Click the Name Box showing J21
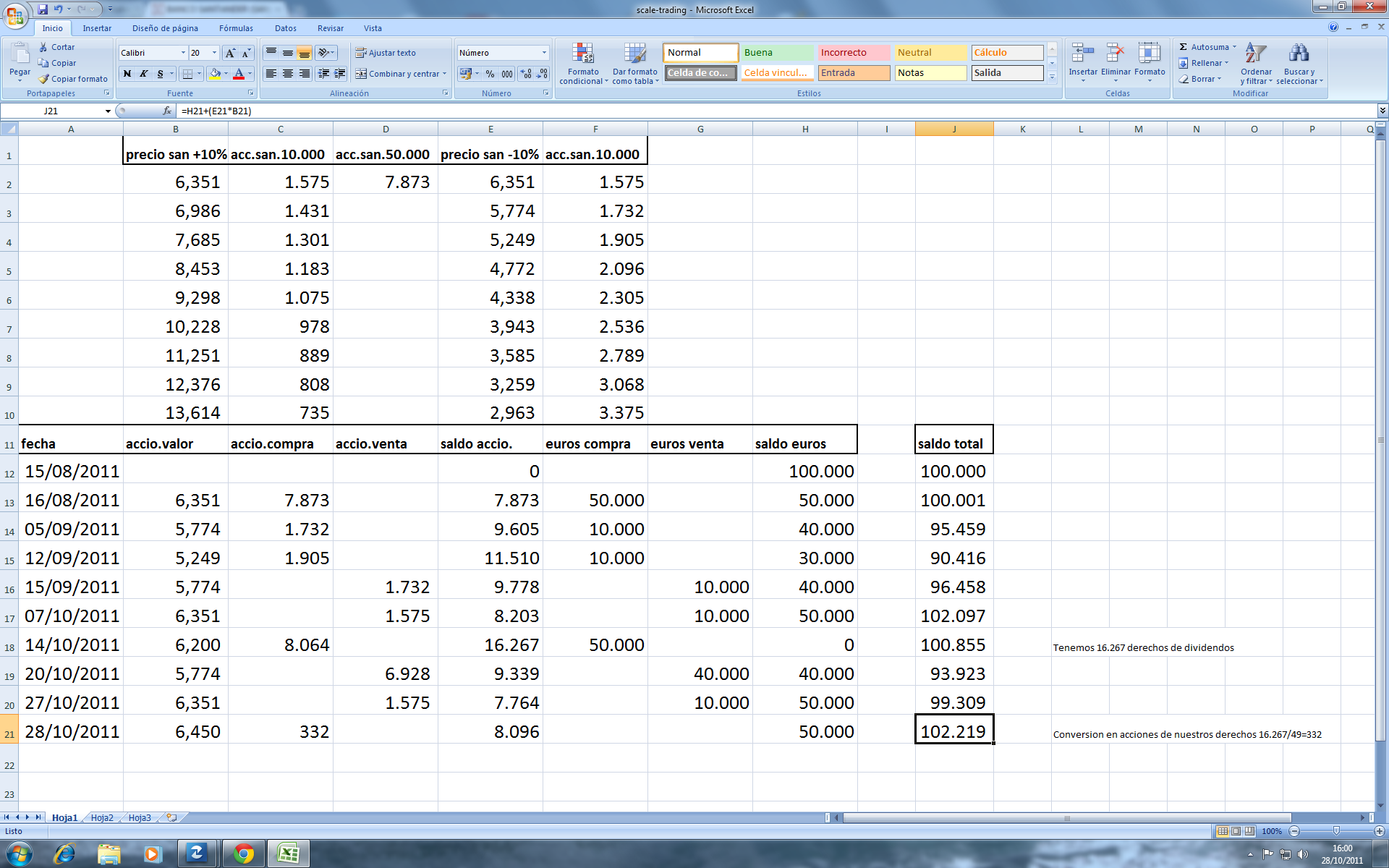The image size is (1389, 868). (x=51, y=111)
